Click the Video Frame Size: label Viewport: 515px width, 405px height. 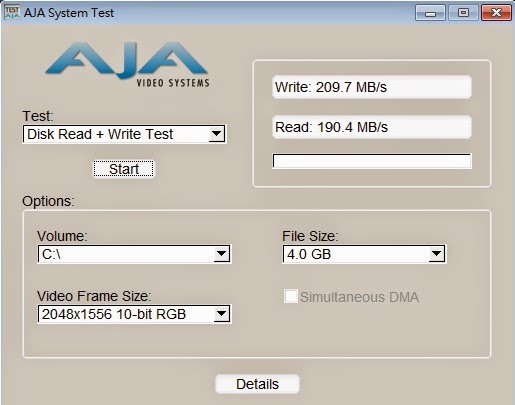[94, 296]
